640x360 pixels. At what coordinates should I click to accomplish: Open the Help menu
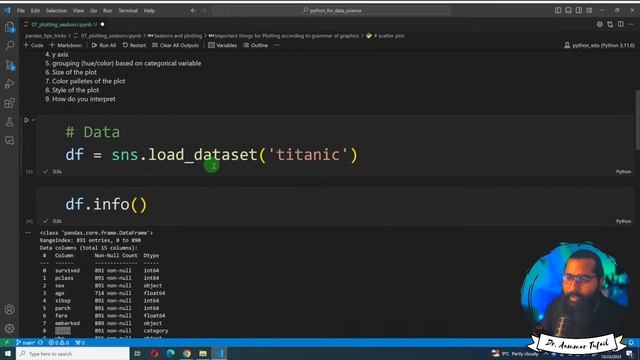point(149,11)
